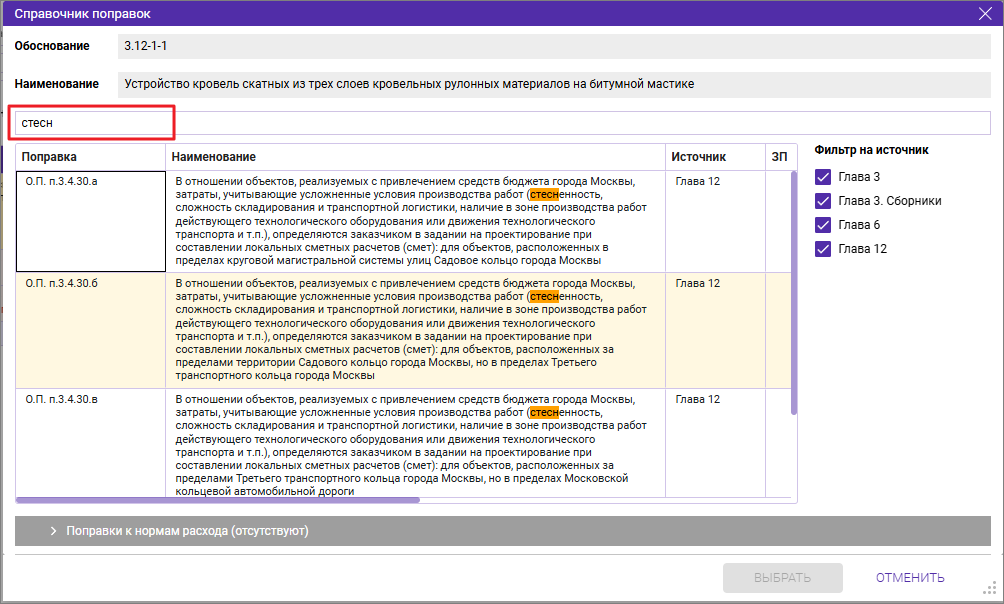The height and width of the screenshot is (604, 1004).
Task: Expand Поправки к нормам расхода section
Action: click(x=186, y=531)
